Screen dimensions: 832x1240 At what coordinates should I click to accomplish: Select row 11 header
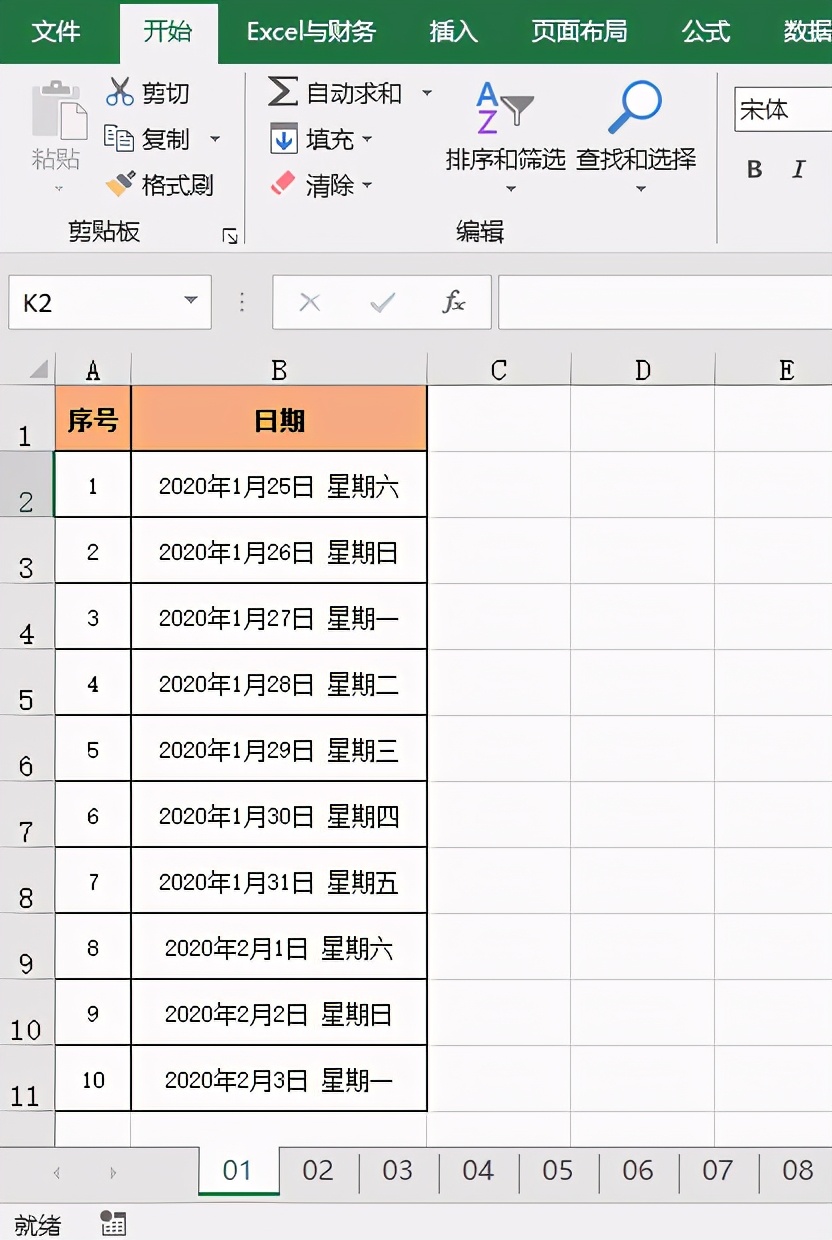coord(27,1079)
